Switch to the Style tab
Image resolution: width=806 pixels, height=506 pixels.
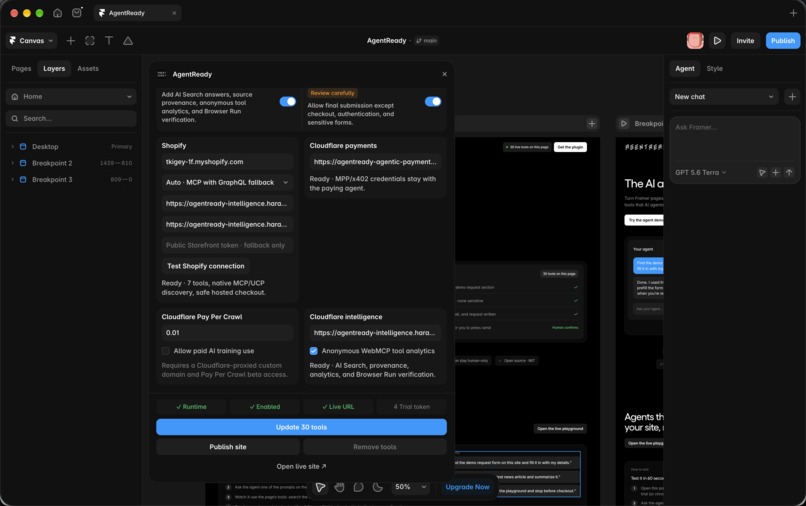[714, 68]
